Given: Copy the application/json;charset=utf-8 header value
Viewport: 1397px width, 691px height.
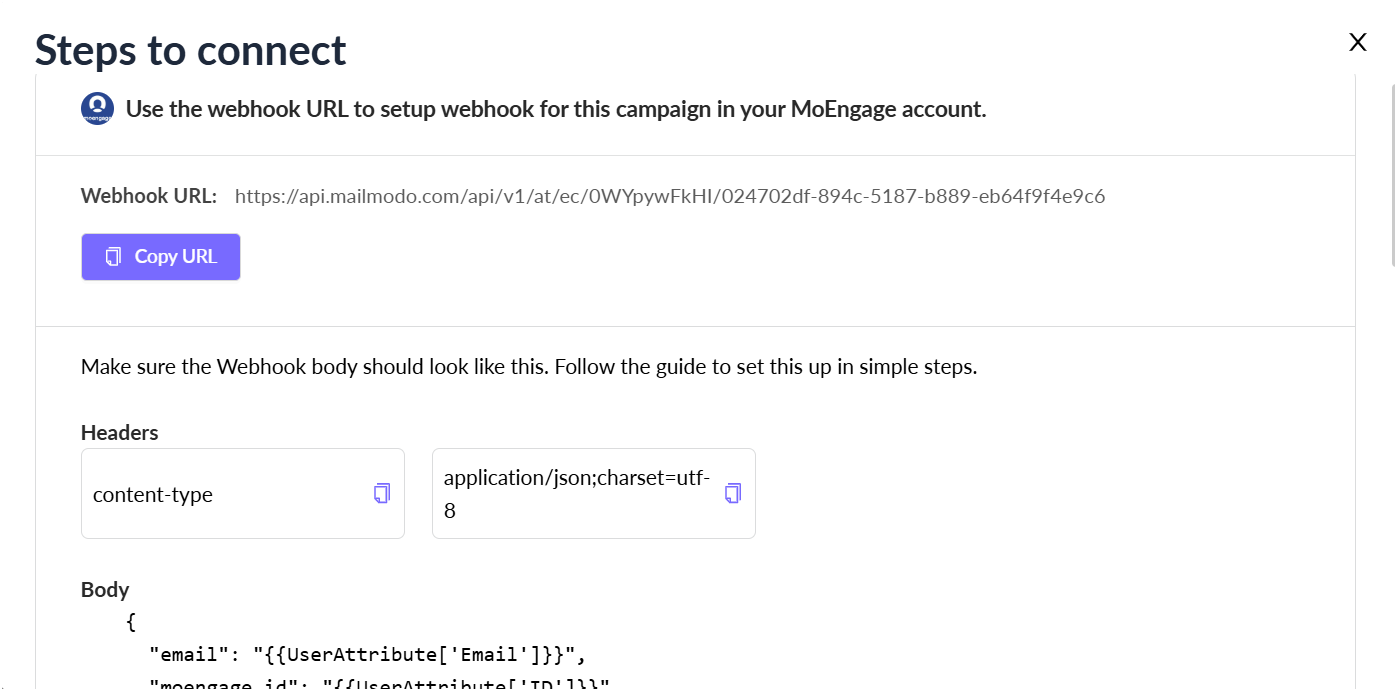Looking at the screenshot, I should coord(733,493).
